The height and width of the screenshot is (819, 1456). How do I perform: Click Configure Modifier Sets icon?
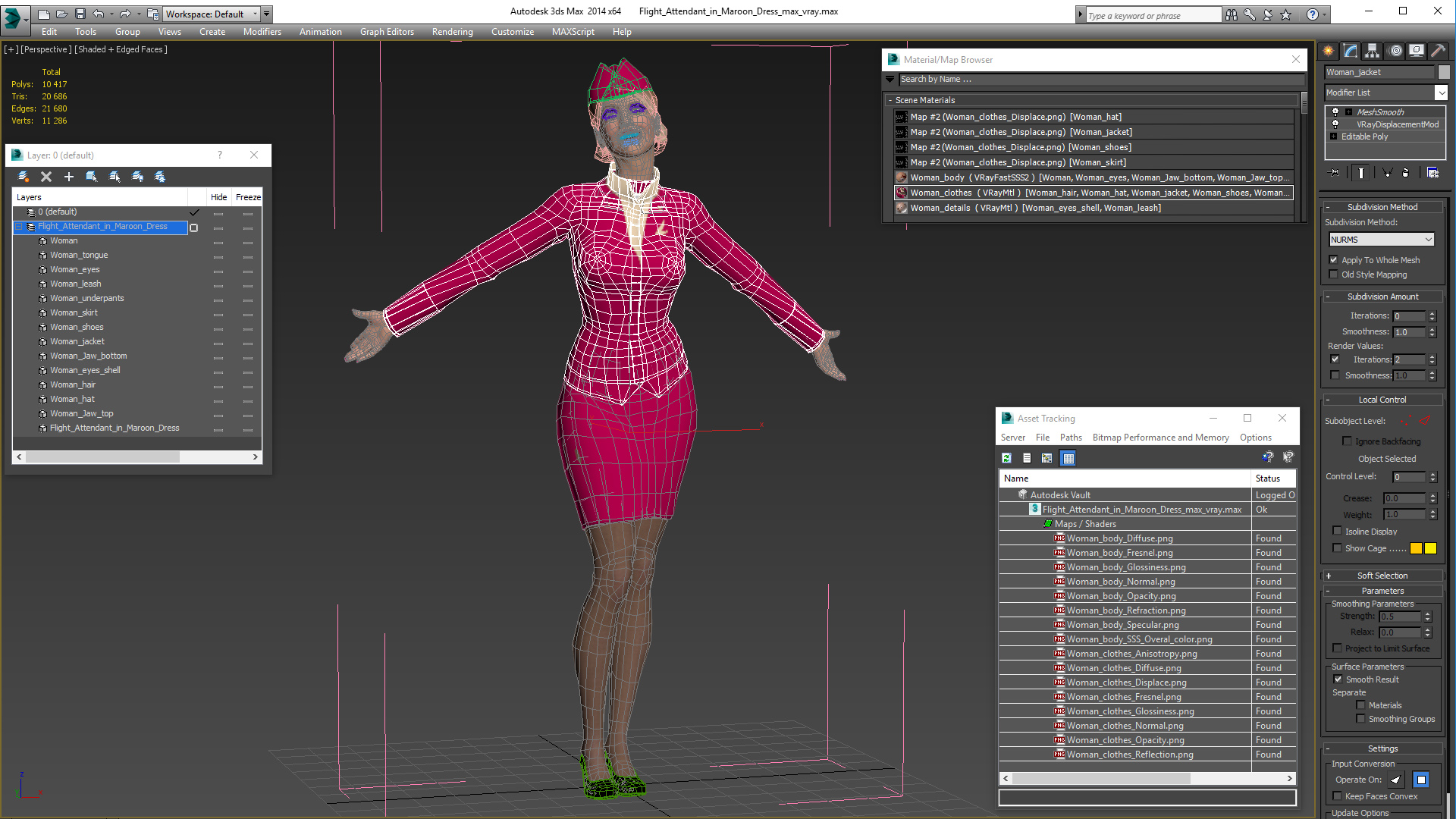1432,173
